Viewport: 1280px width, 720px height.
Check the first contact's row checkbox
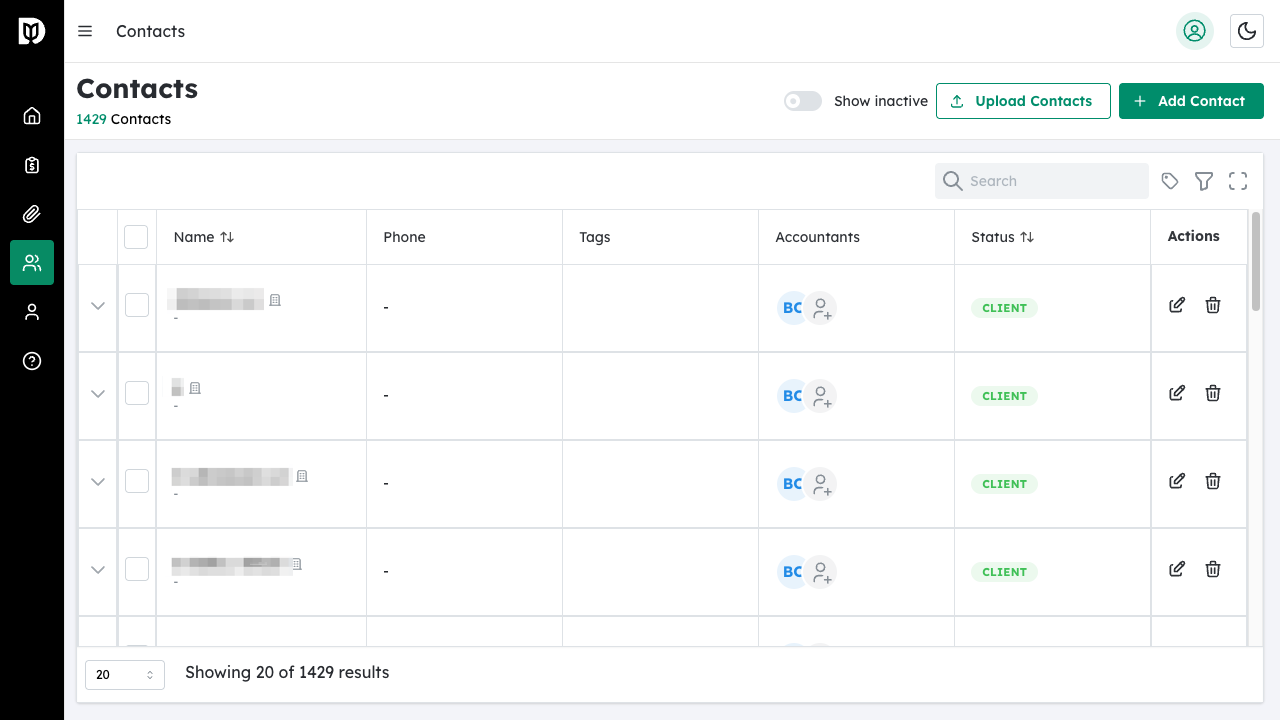click(136, 305)
